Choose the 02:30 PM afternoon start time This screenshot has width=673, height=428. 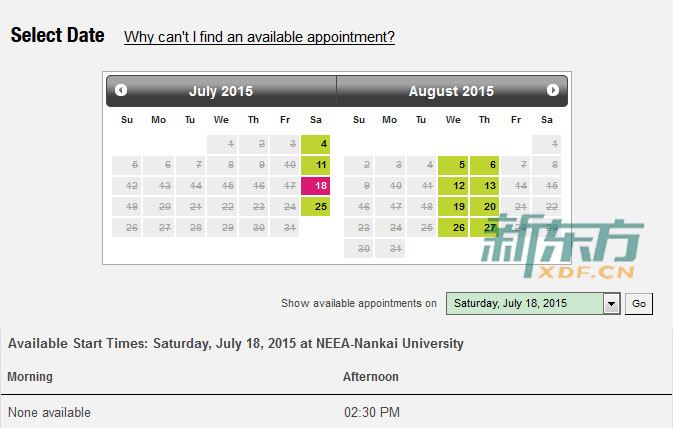(x=372, y=413)
